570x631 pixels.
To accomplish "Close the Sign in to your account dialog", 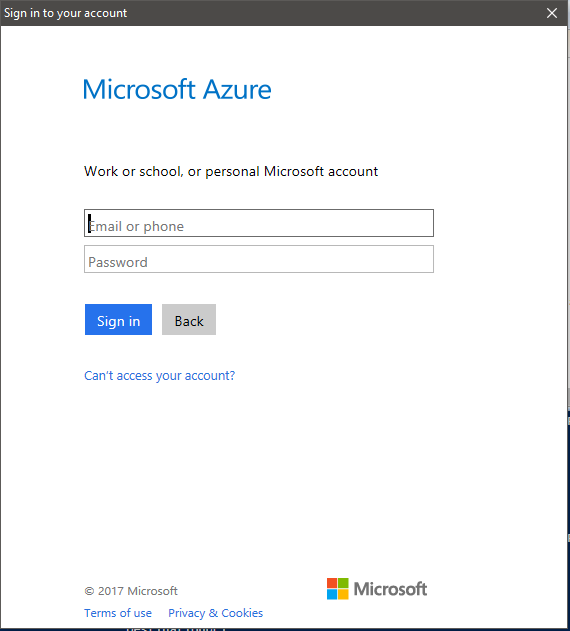I will point(551,13).
